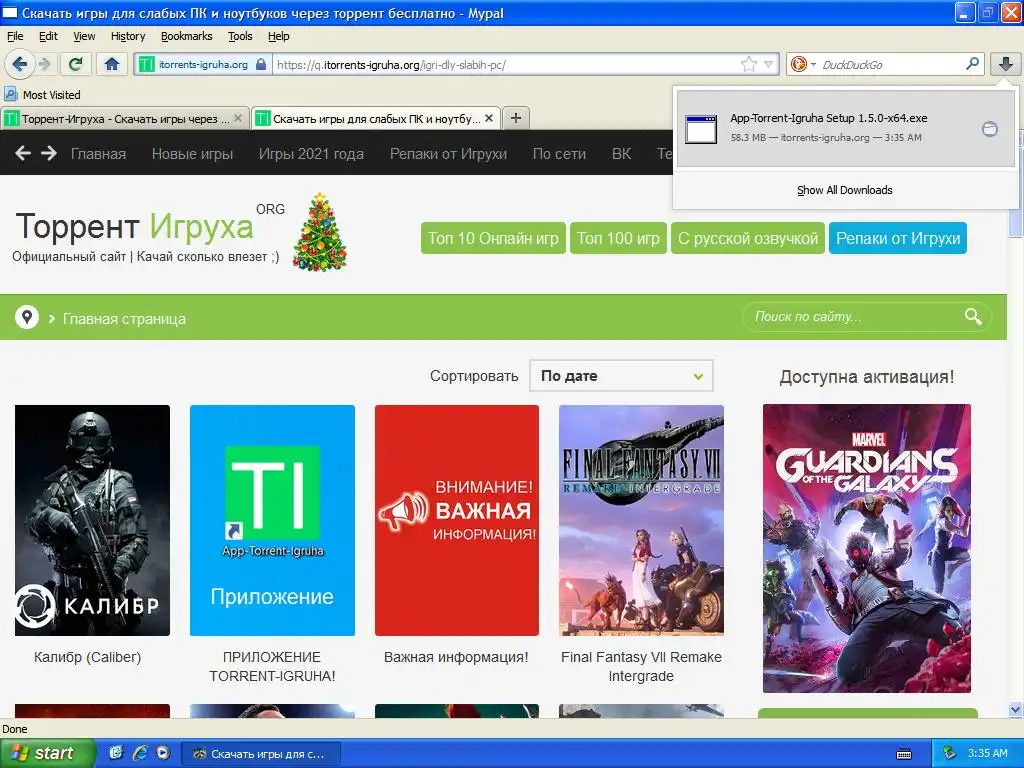Open the Edit menu

click(x=48, y=36)
